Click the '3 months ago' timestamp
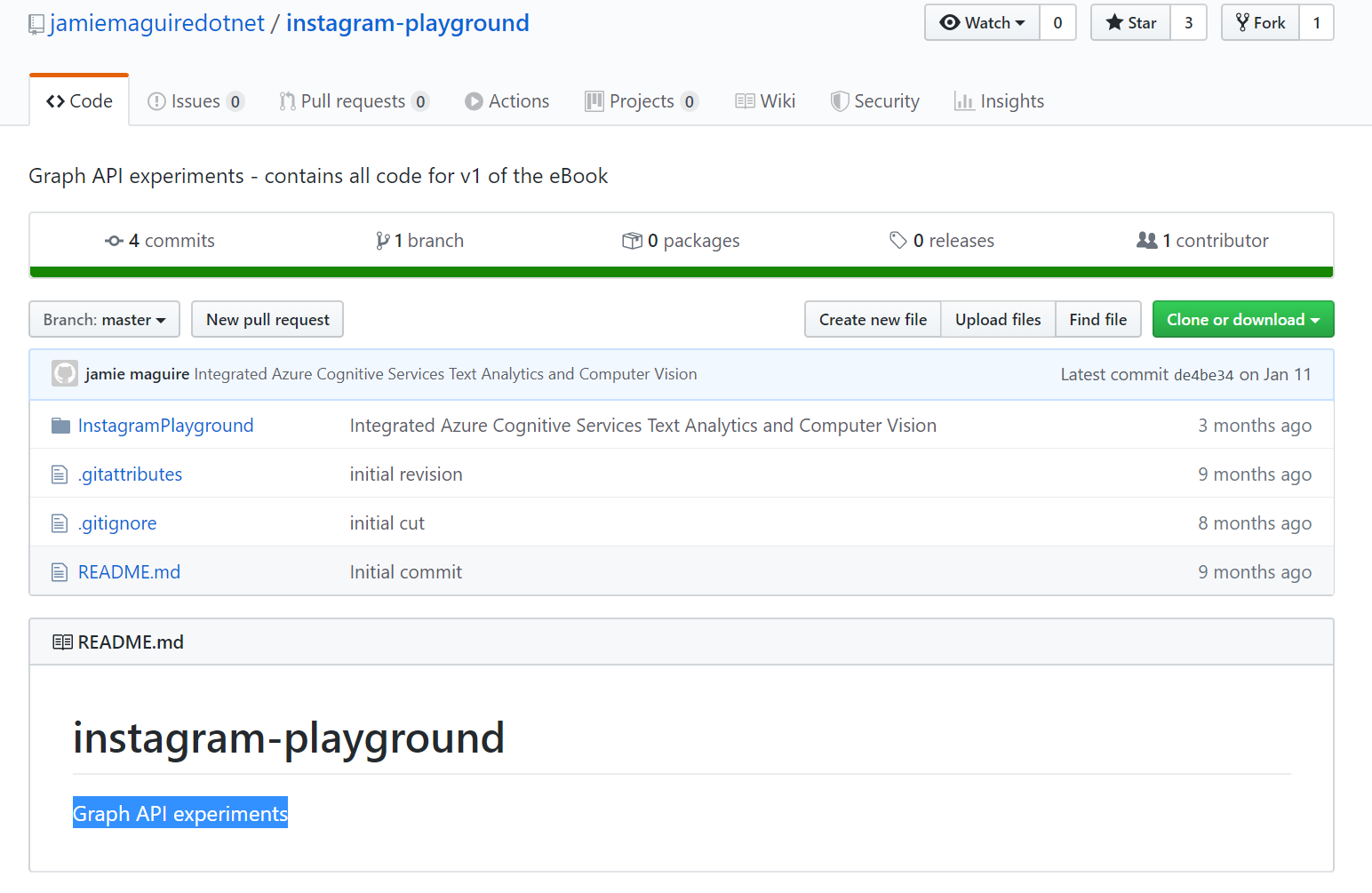Image resolution: width=1372 pixels, height=893 pixels. 1255,426
